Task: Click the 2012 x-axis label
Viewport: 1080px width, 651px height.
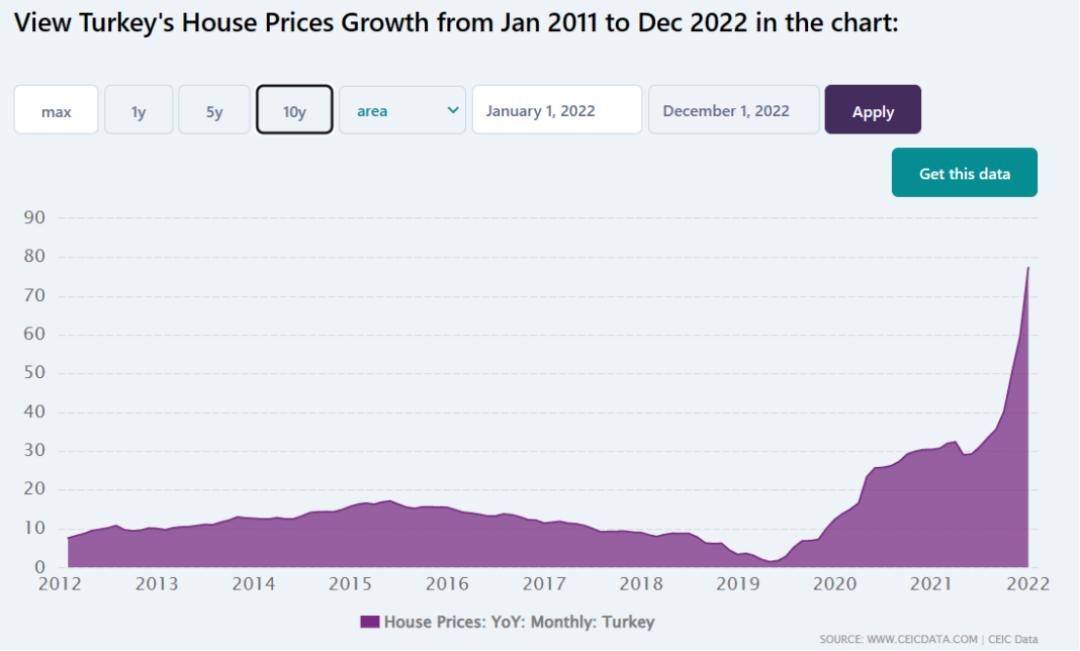Action: coord(60,584)
